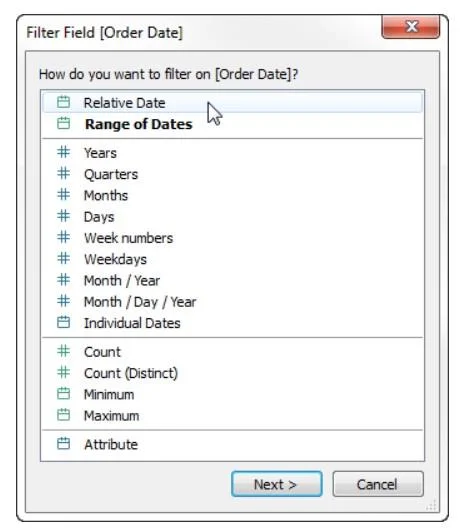Choose the Month / Day / Year option

coord(232,302)
